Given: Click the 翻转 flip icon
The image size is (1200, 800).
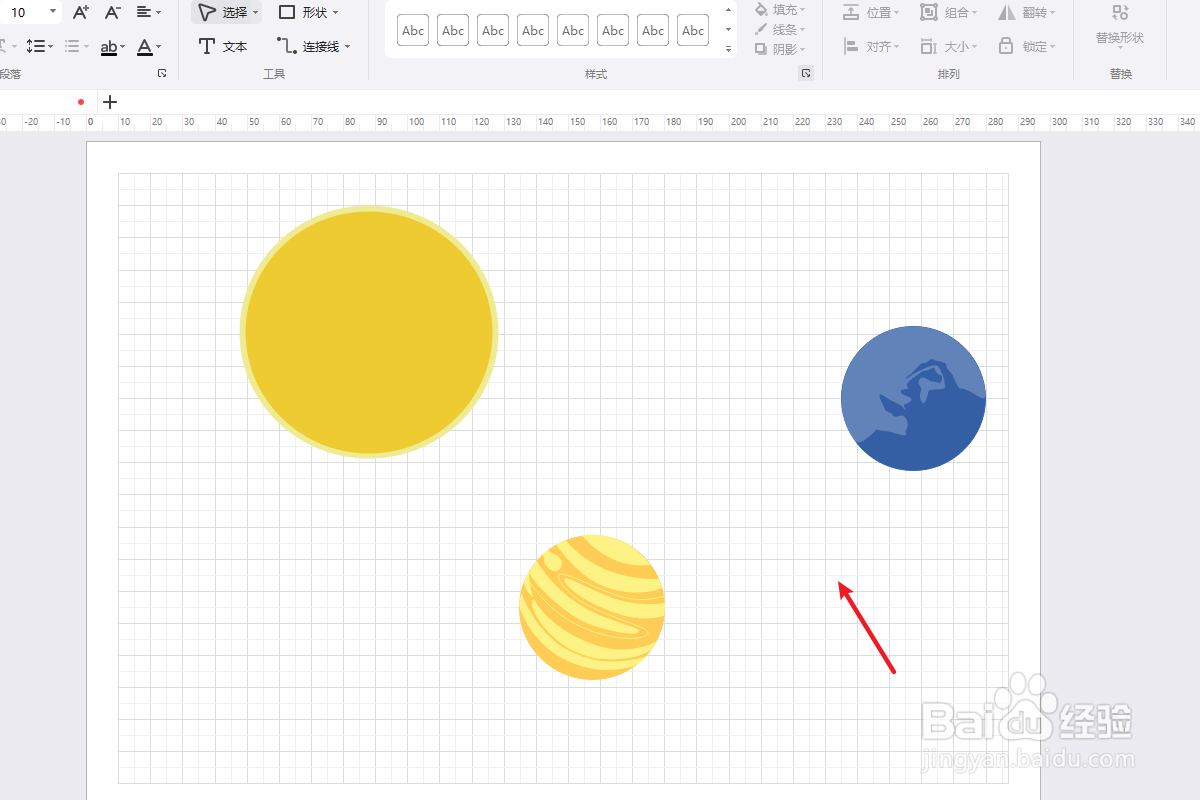Looking at the screenshot, I should point(1007,12).
